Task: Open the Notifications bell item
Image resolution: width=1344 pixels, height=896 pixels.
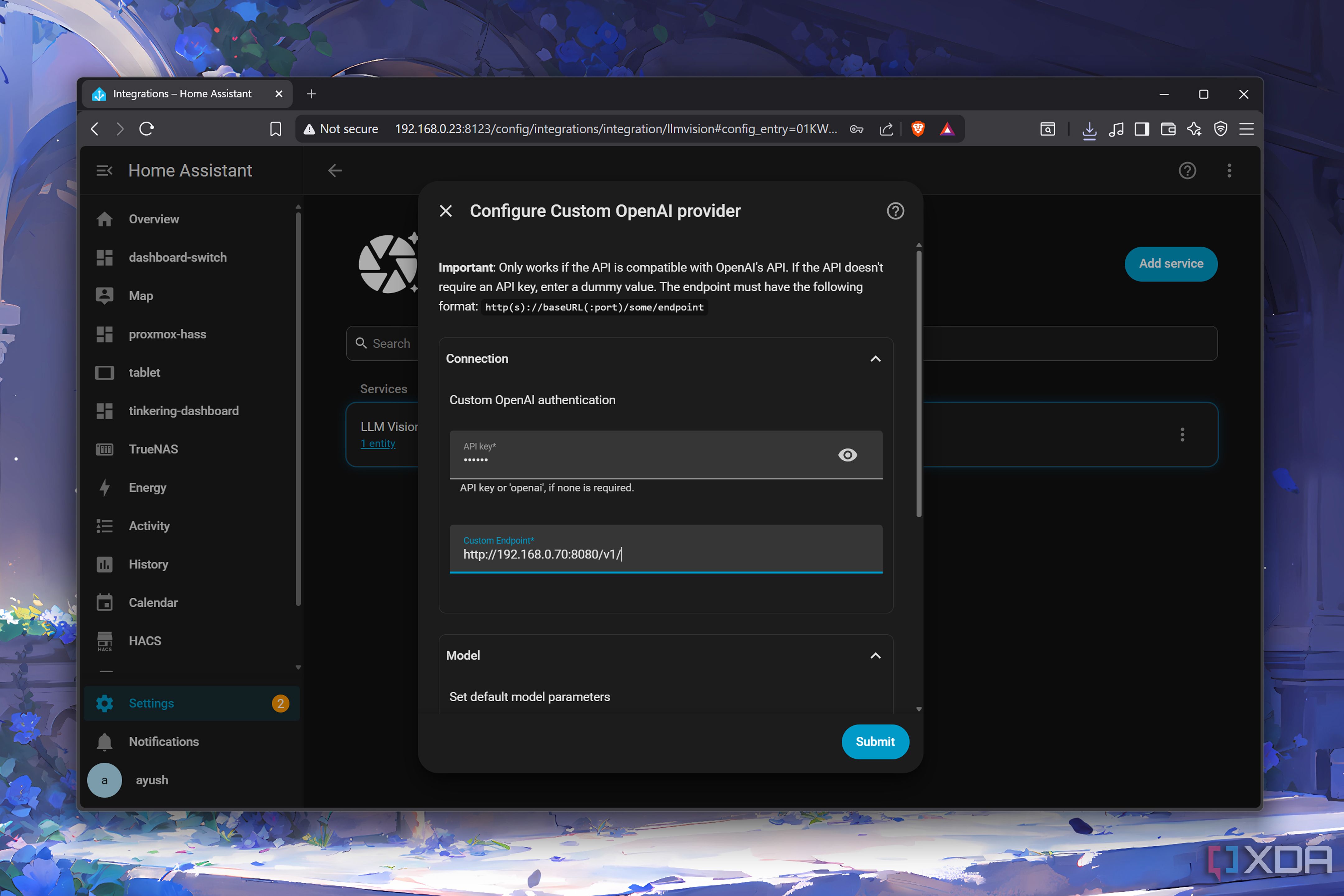Action: 191,742
